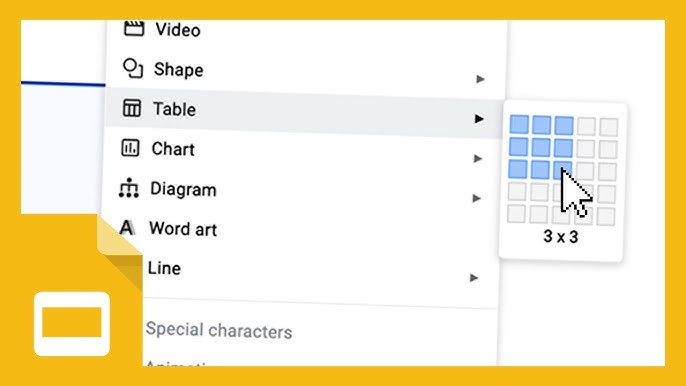Choose the Special characters entry

point(219,330)
